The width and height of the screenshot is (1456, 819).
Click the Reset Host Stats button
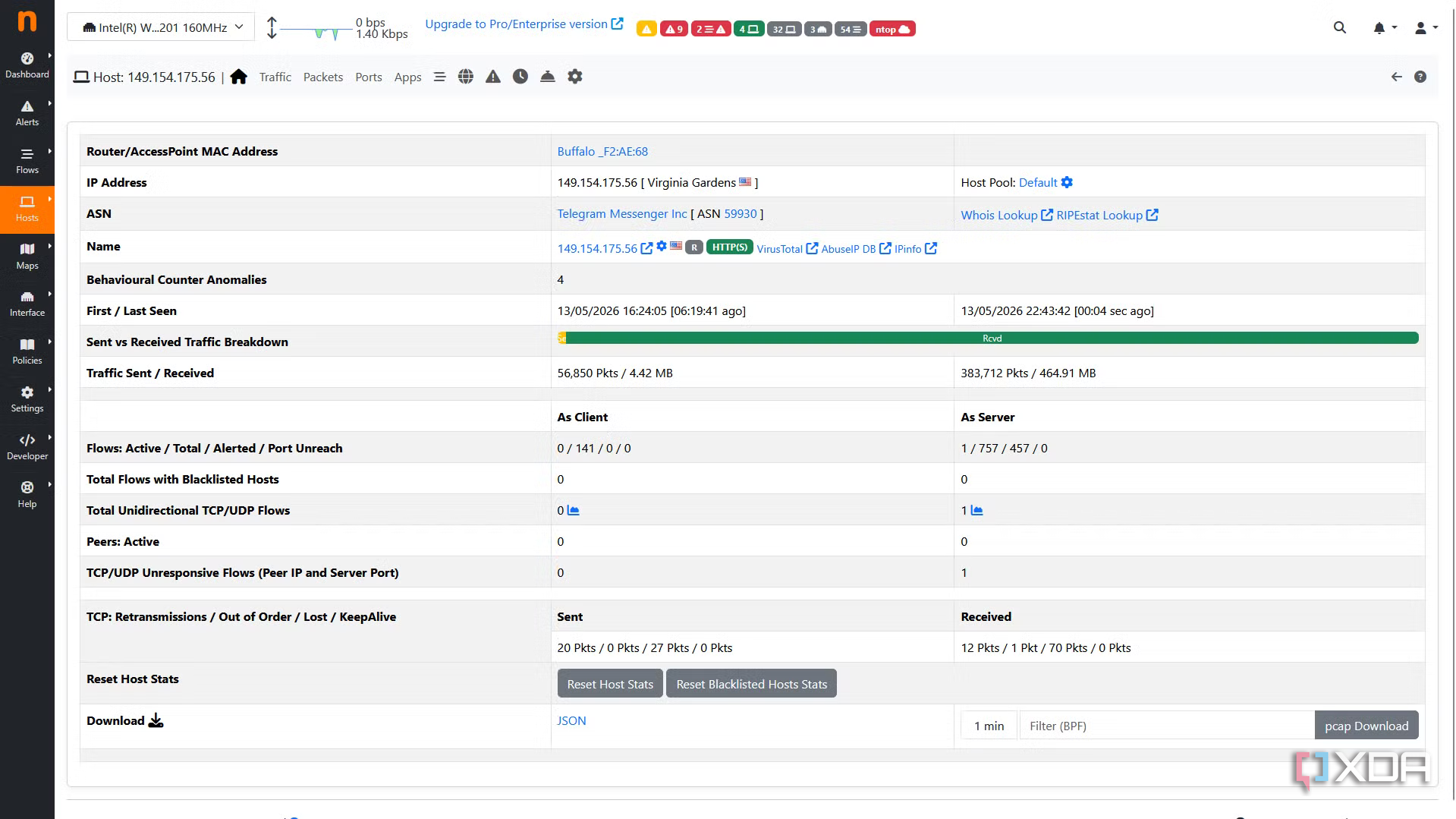pos(610,684)
